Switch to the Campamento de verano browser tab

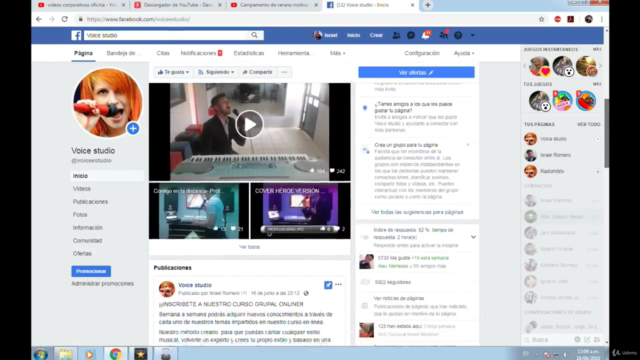274,5
